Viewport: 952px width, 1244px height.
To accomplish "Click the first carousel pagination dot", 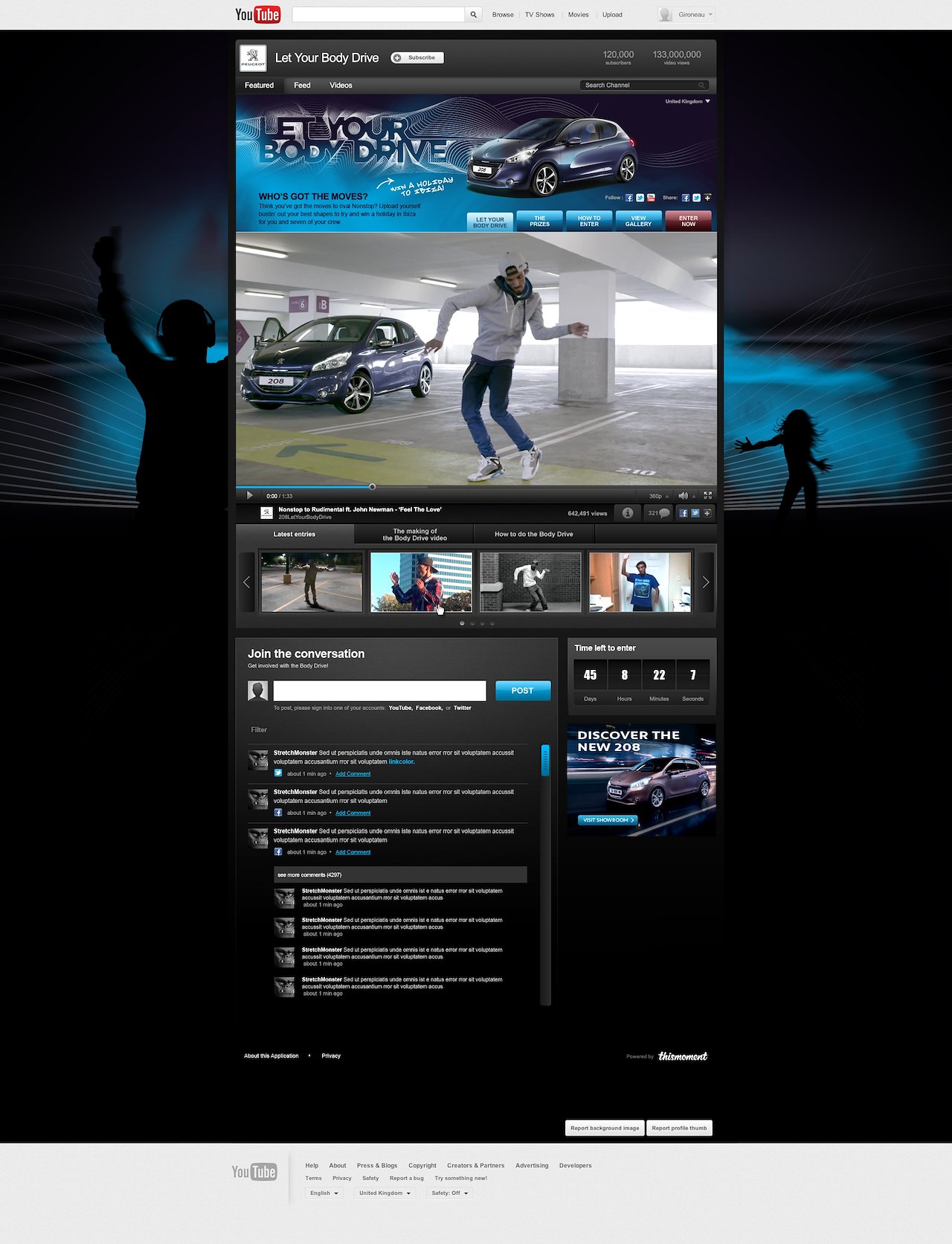I will [x=462, y=623].
